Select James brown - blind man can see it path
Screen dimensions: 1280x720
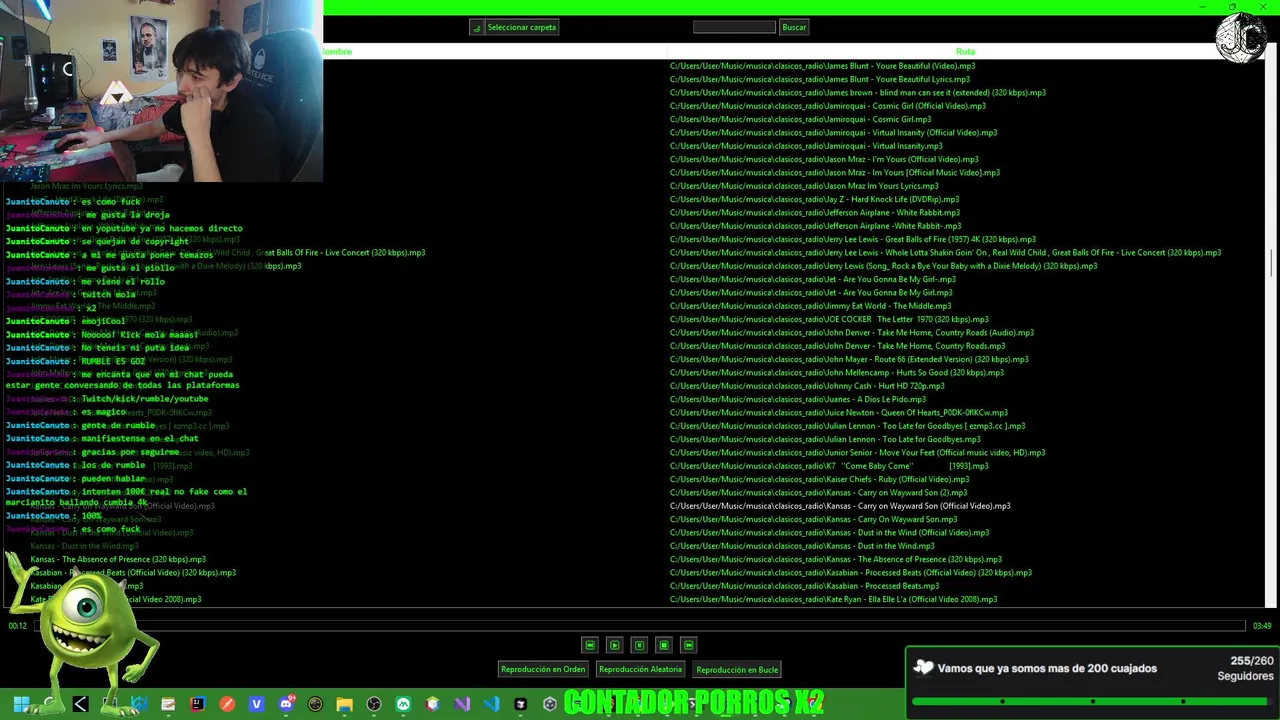(858, 92)
